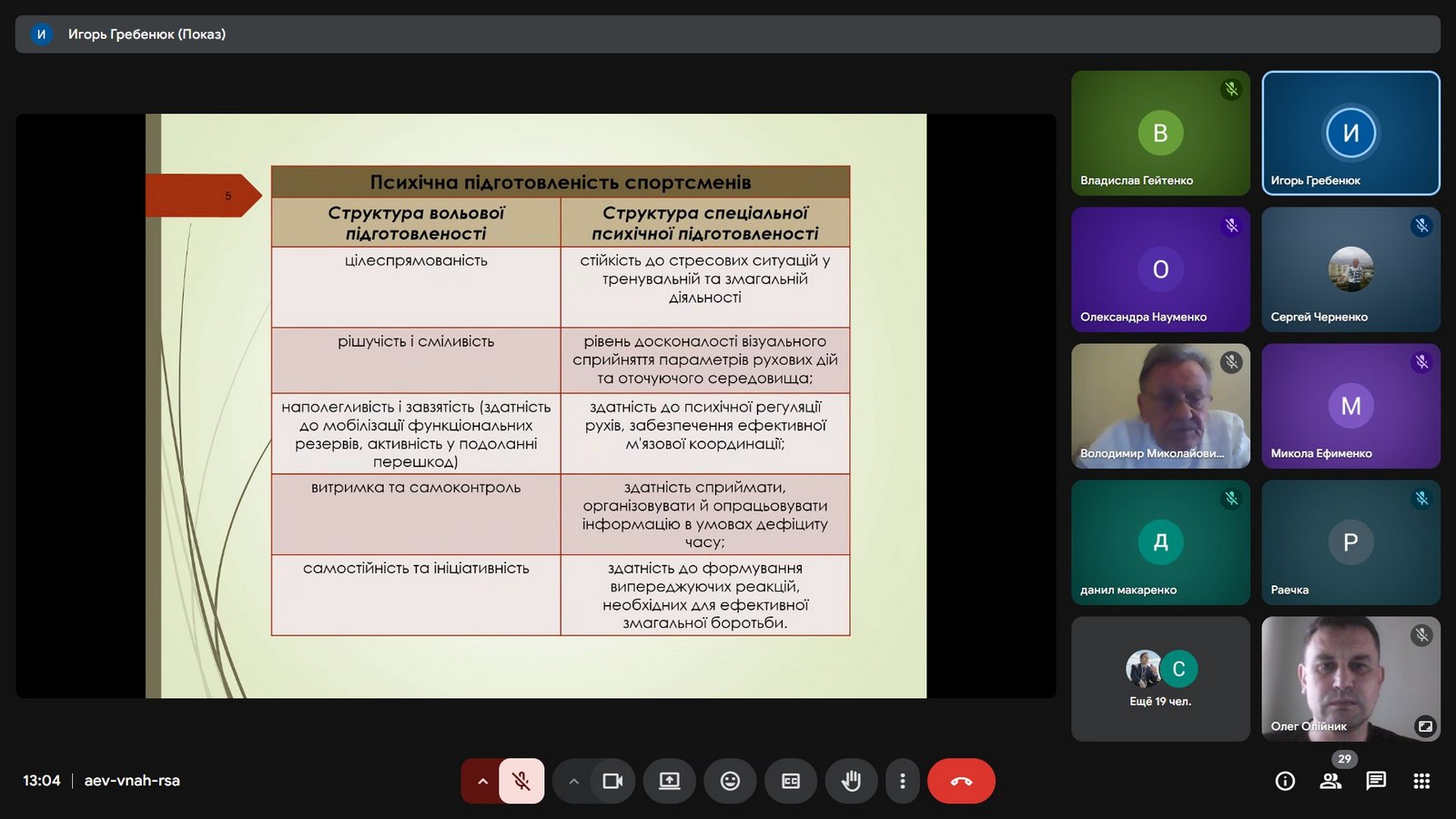The width and height of the screenshot is (1456, 819).
Task: Click picture-in-picture icon on Олег Олійник tile
Action: coord(1424,725)
